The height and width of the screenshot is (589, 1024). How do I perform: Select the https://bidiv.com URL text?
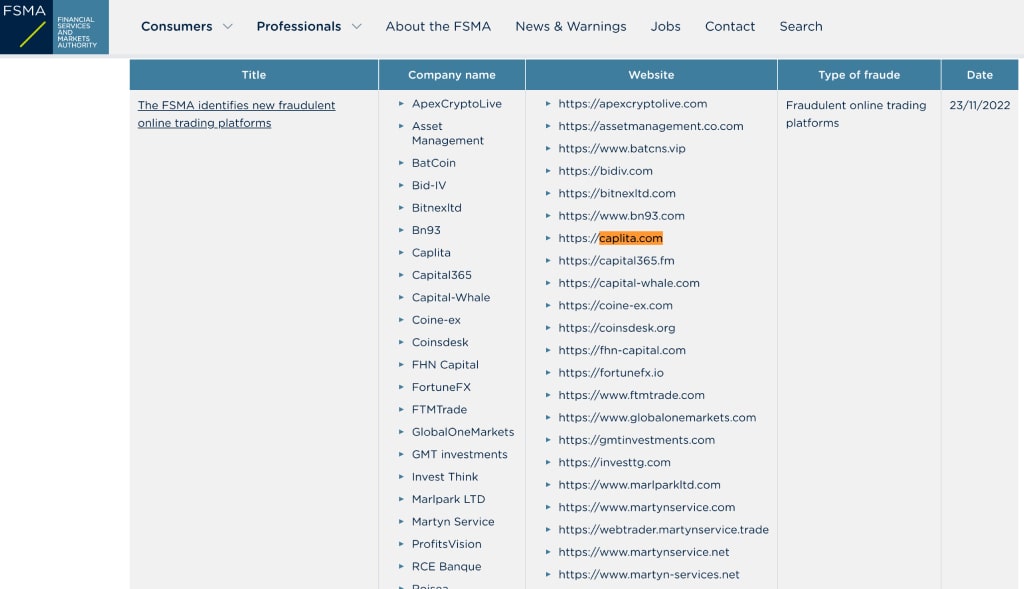point(605,171)
